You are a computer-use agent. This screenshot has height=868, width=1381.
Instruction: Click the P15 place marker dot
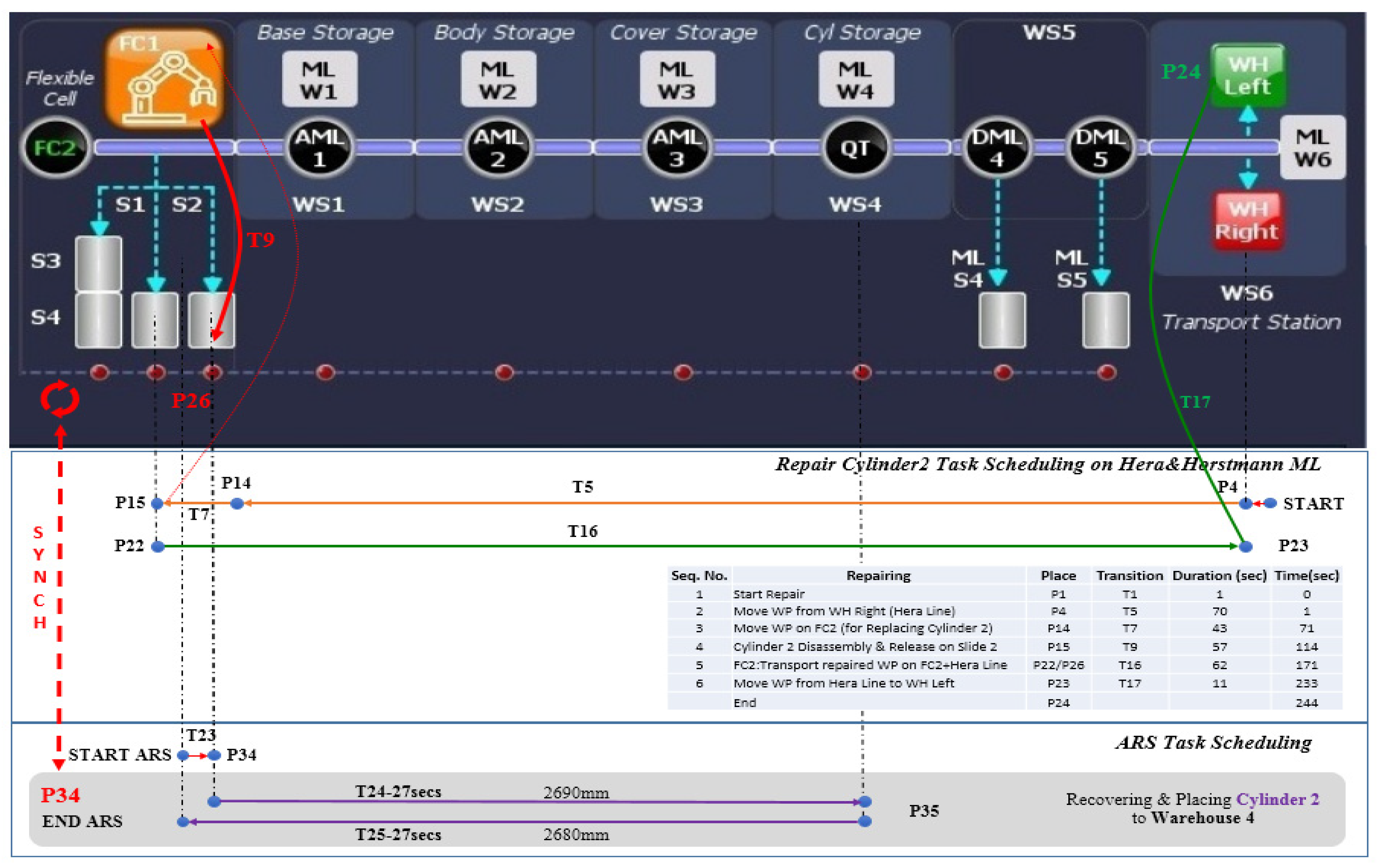[x=157, y=503]
